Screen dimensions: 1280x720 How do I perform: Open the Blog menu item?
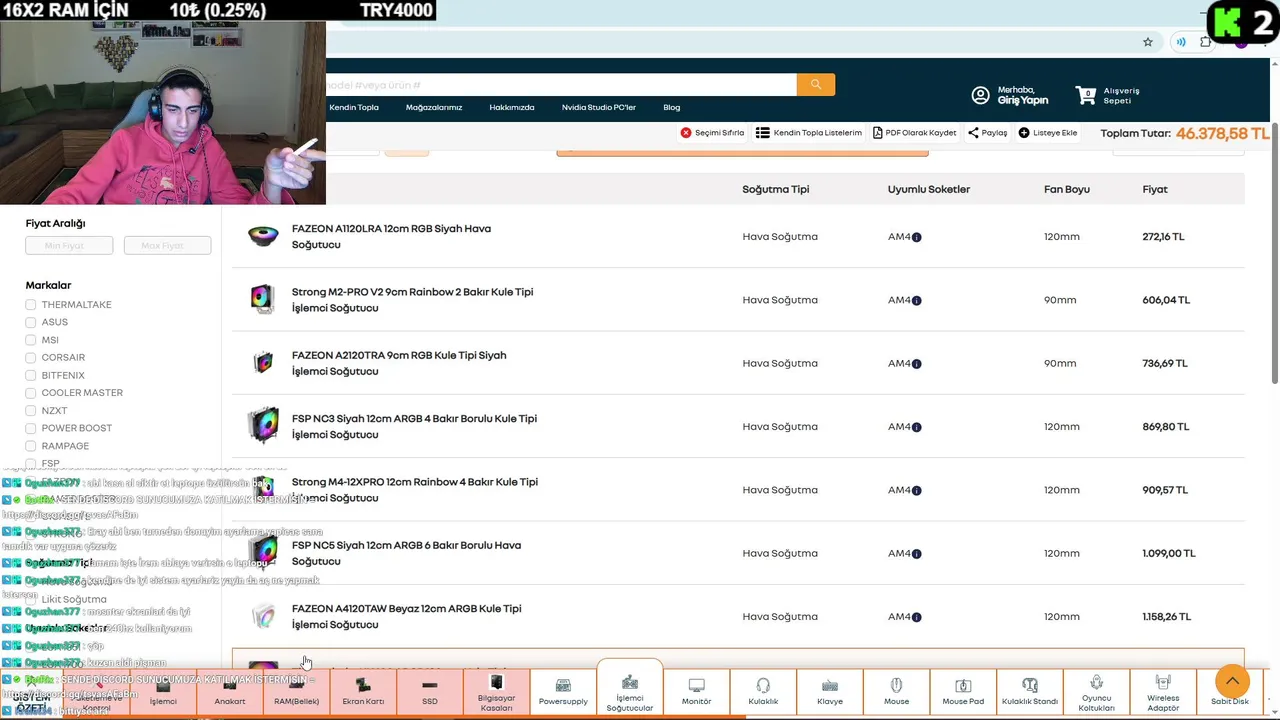672,107
